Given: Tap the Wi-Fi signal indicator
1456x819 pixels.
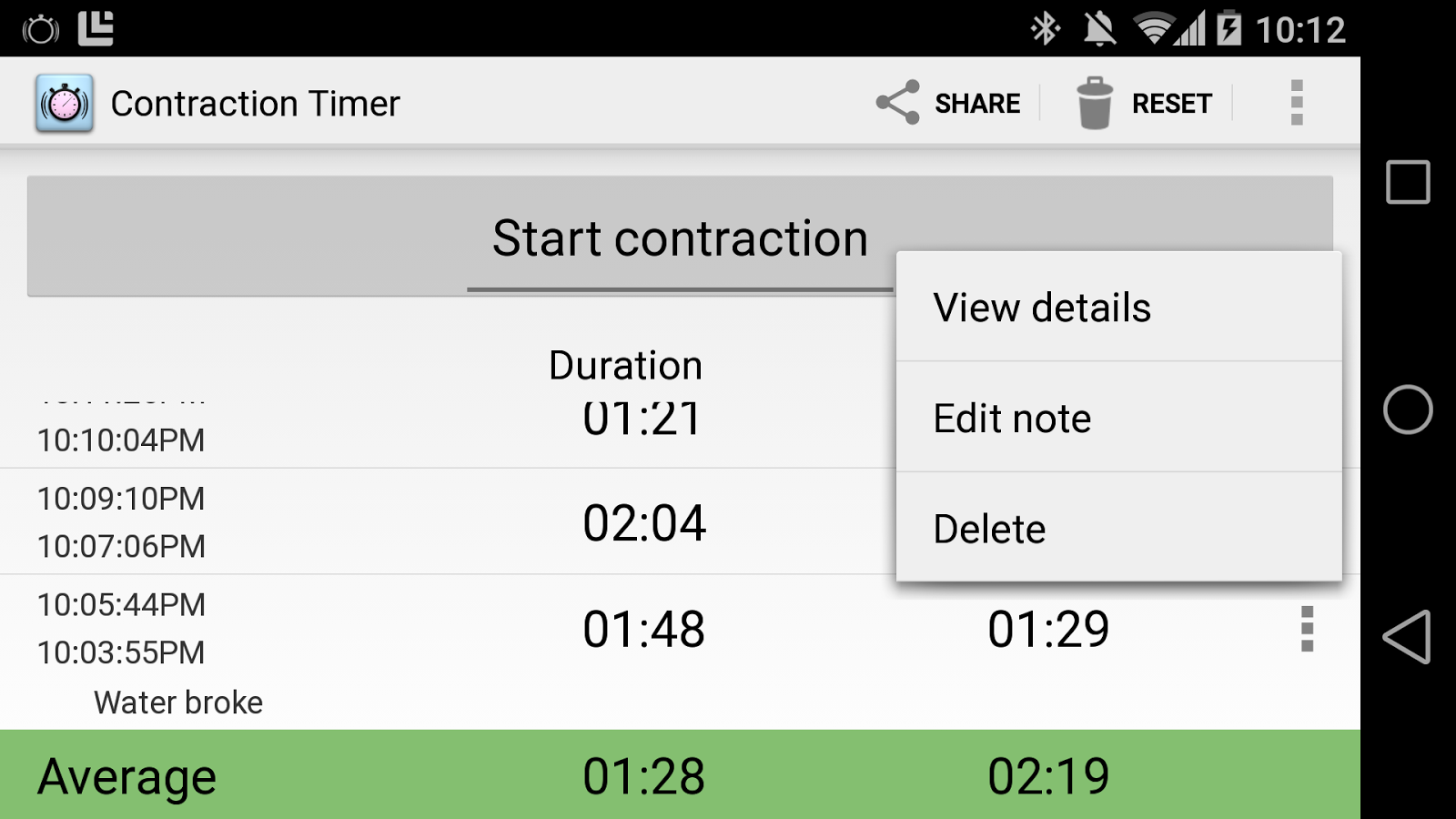Looking at the screenshot, I should coord(1156,28).
